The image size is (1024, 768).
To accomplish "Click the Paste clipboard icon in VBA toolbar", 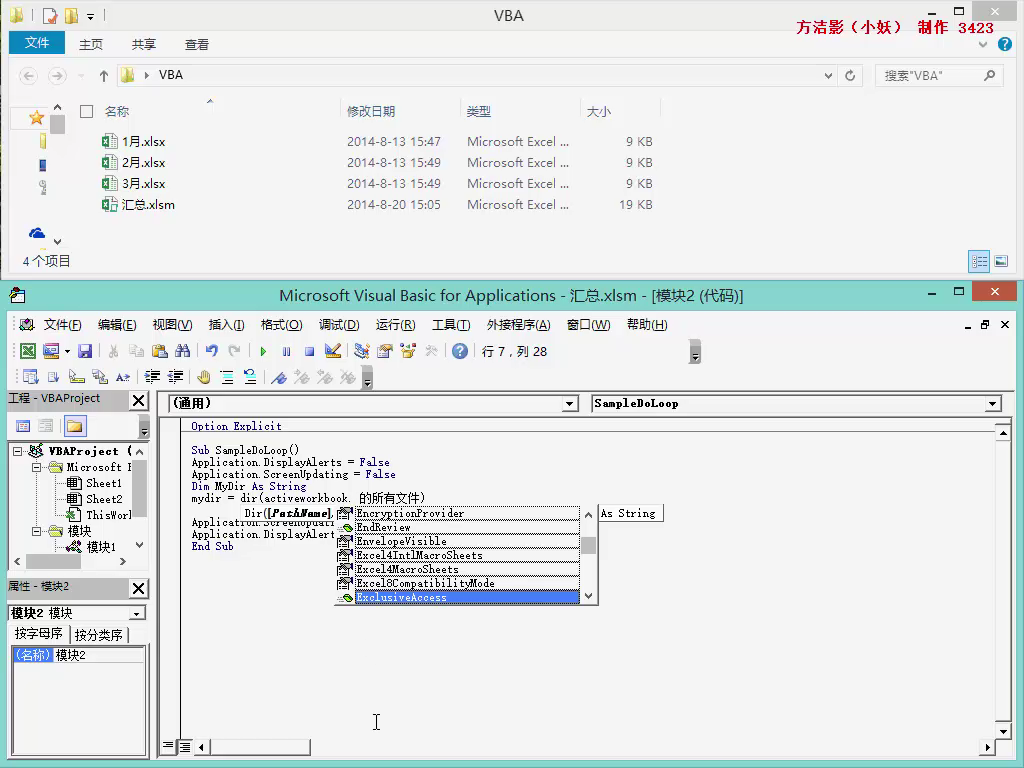I will tap(159, 351).
